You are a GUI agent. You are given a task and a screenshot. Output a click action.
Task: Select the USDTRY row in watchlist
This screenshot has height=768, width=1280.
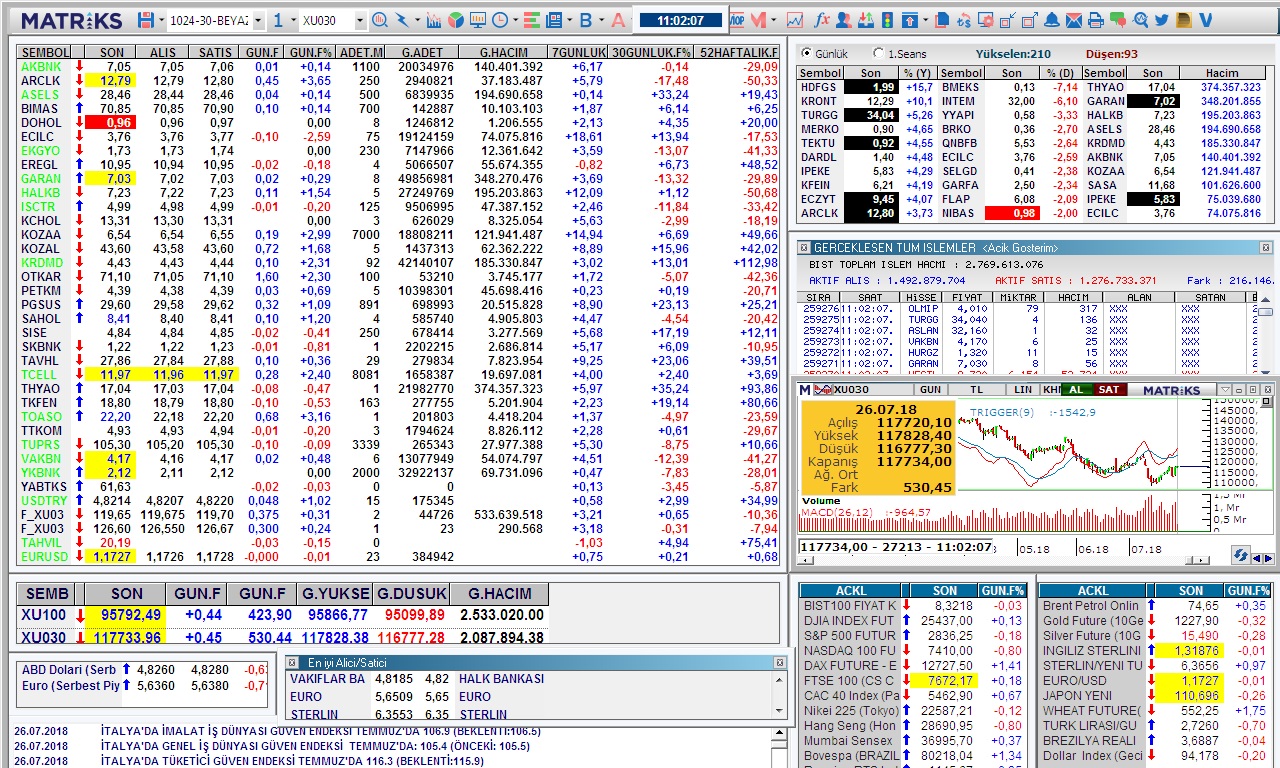click(x=399, y=500)
